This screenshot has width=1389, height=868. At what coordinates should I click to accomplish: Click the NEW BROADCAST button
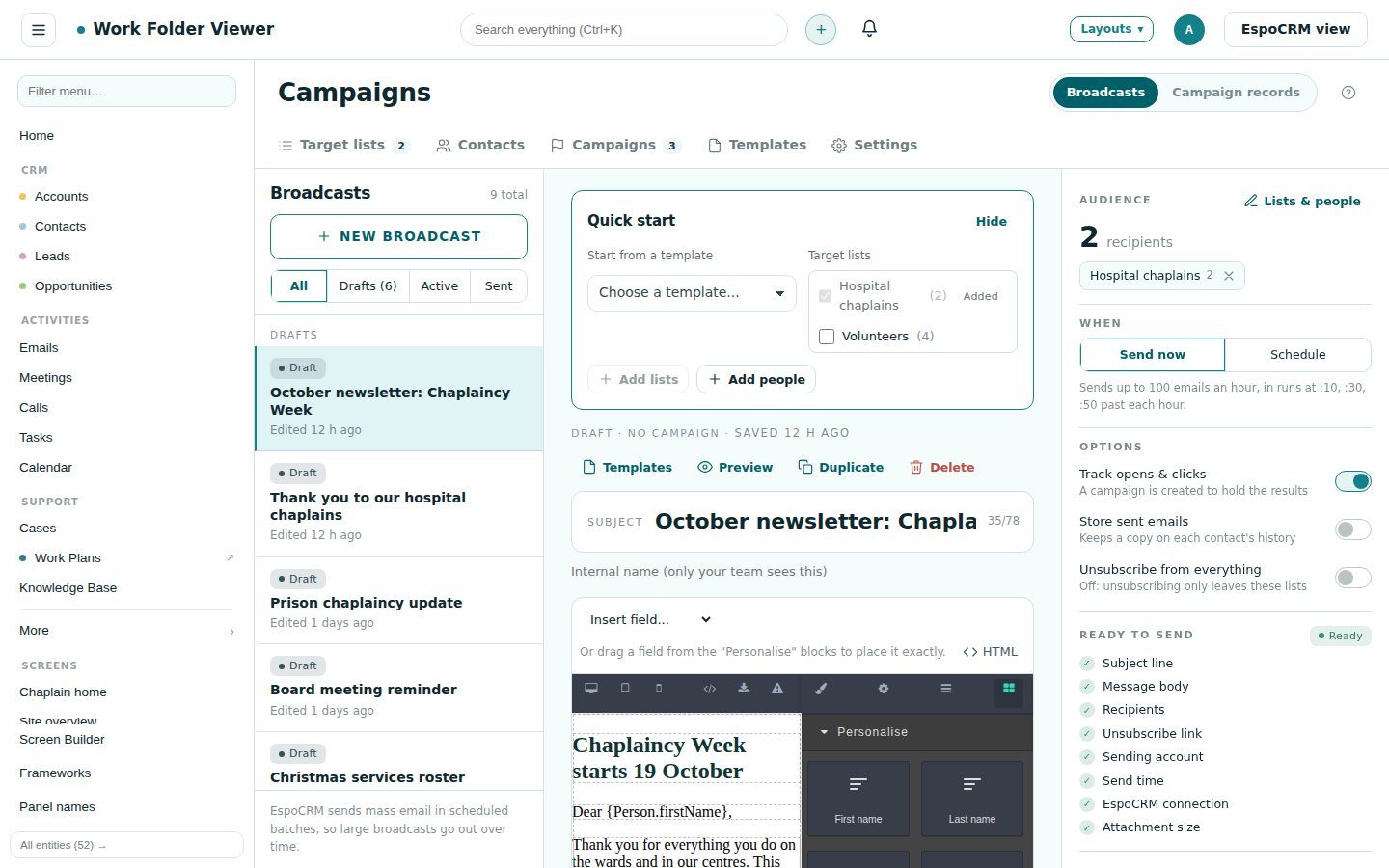[398, 236]
